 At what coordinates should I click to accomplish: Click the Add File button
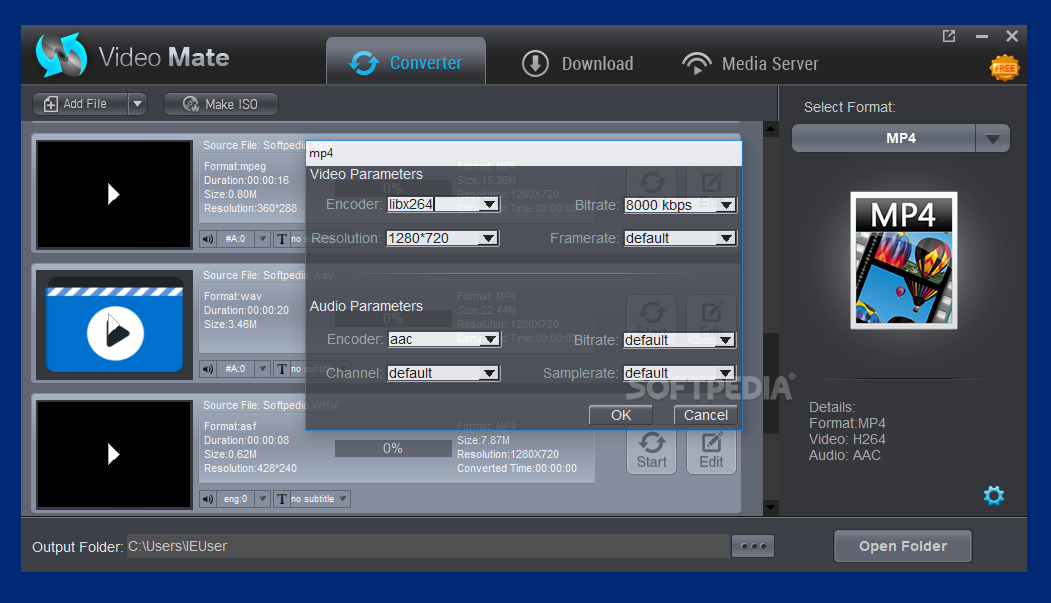(x=80, y=104)
